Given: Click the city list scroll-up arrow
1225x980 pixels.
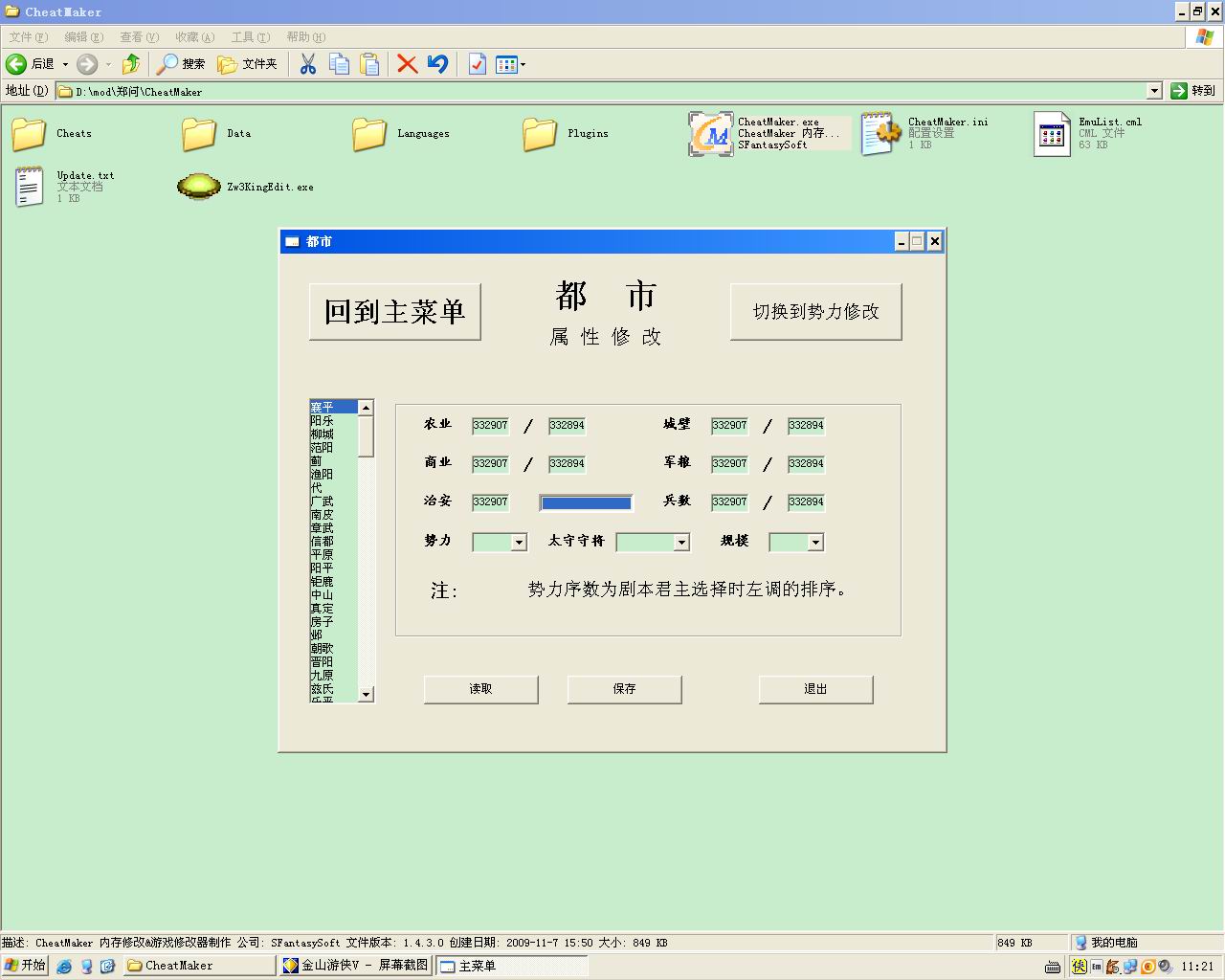Looking at the screenshot, I should point(366,408).
